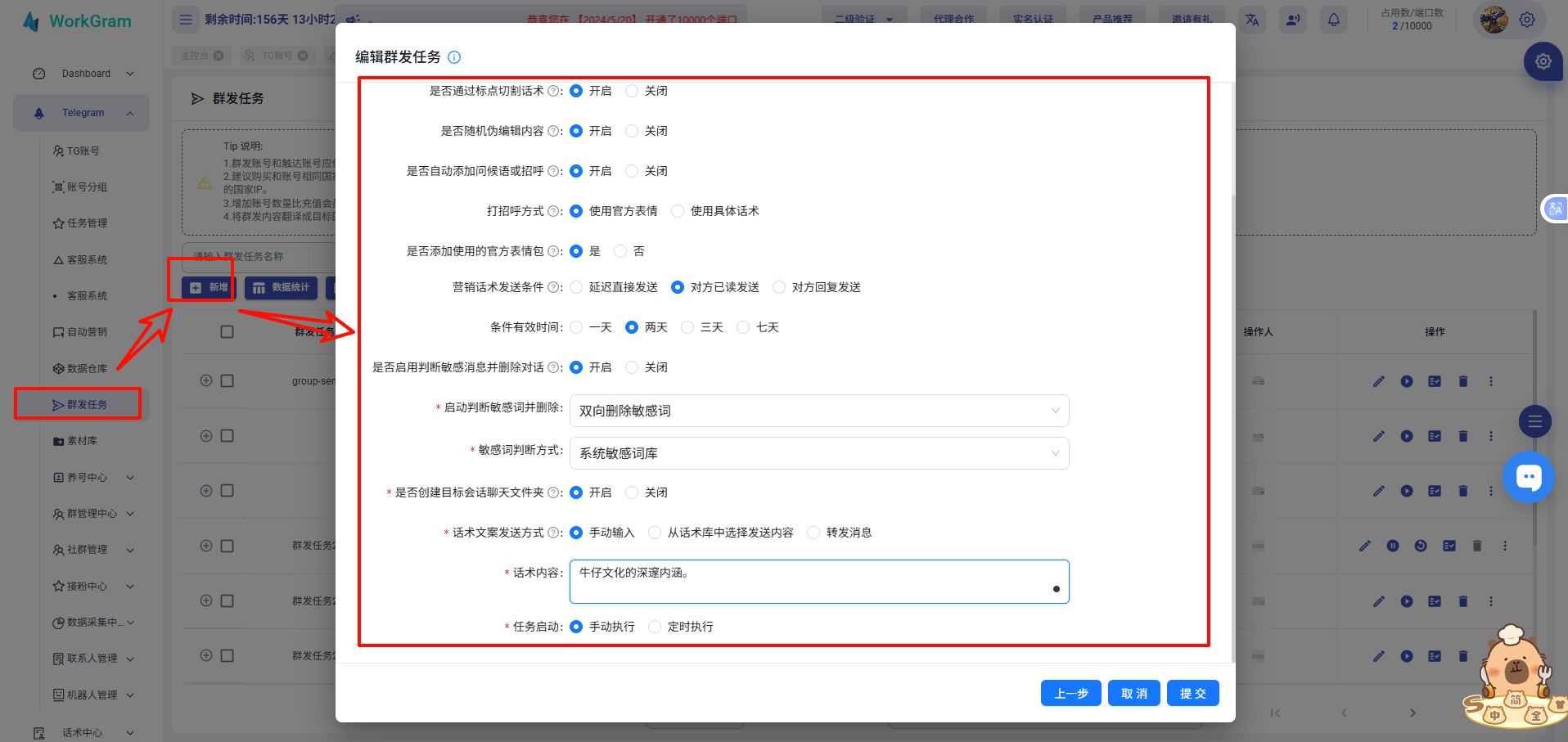Click the notification bell icon
Screen dimensions: 1568x742
point(1333,20)
